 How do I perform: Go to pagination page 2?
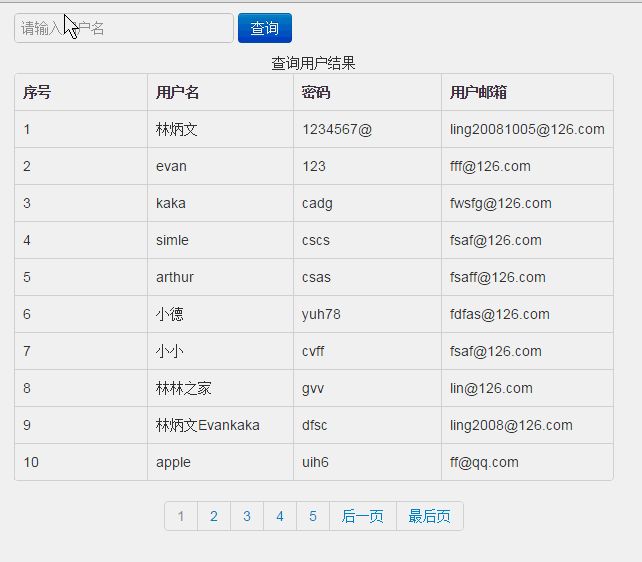[214, 516]
